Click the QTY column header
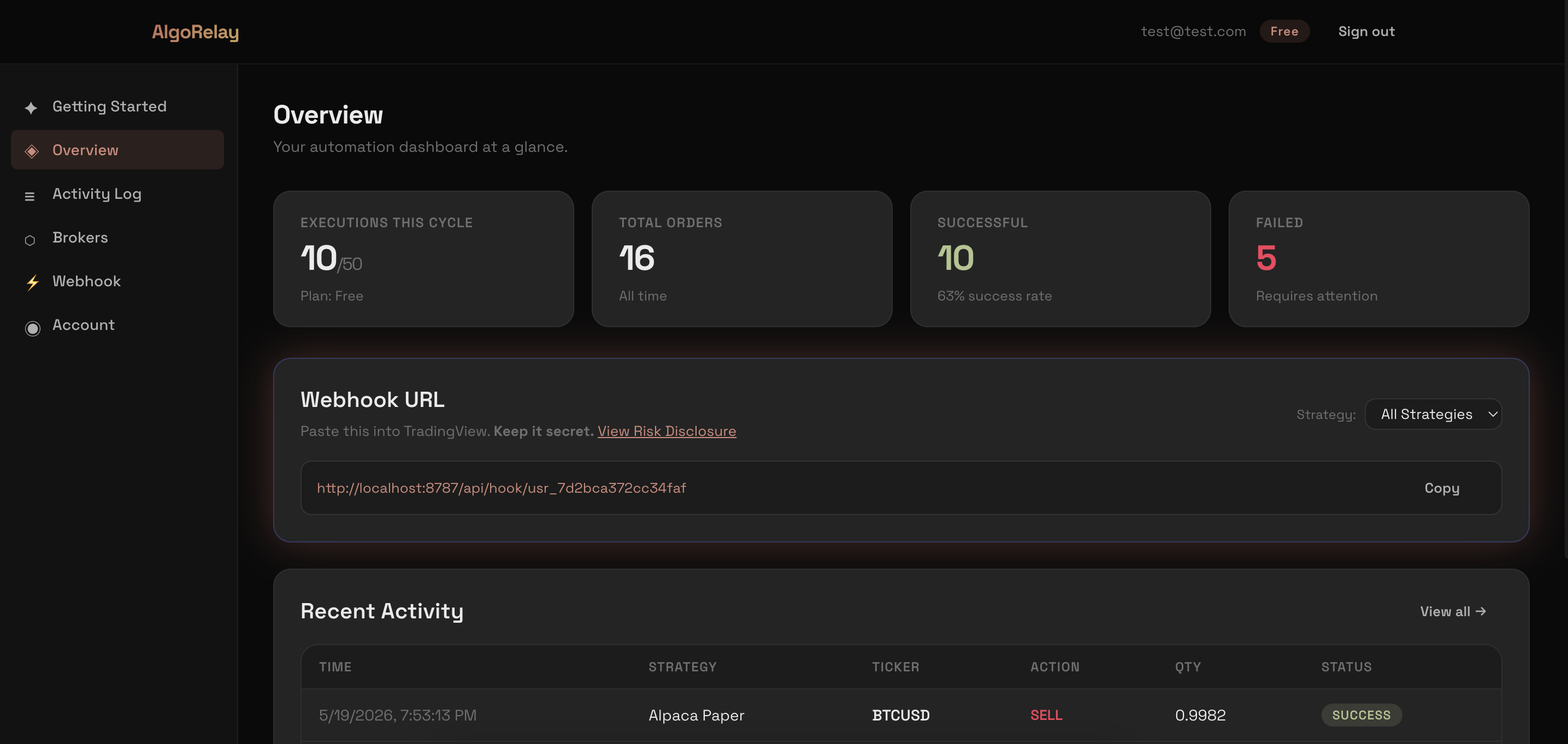This screenshot has height=744, width=1568. pos(1188,666)
